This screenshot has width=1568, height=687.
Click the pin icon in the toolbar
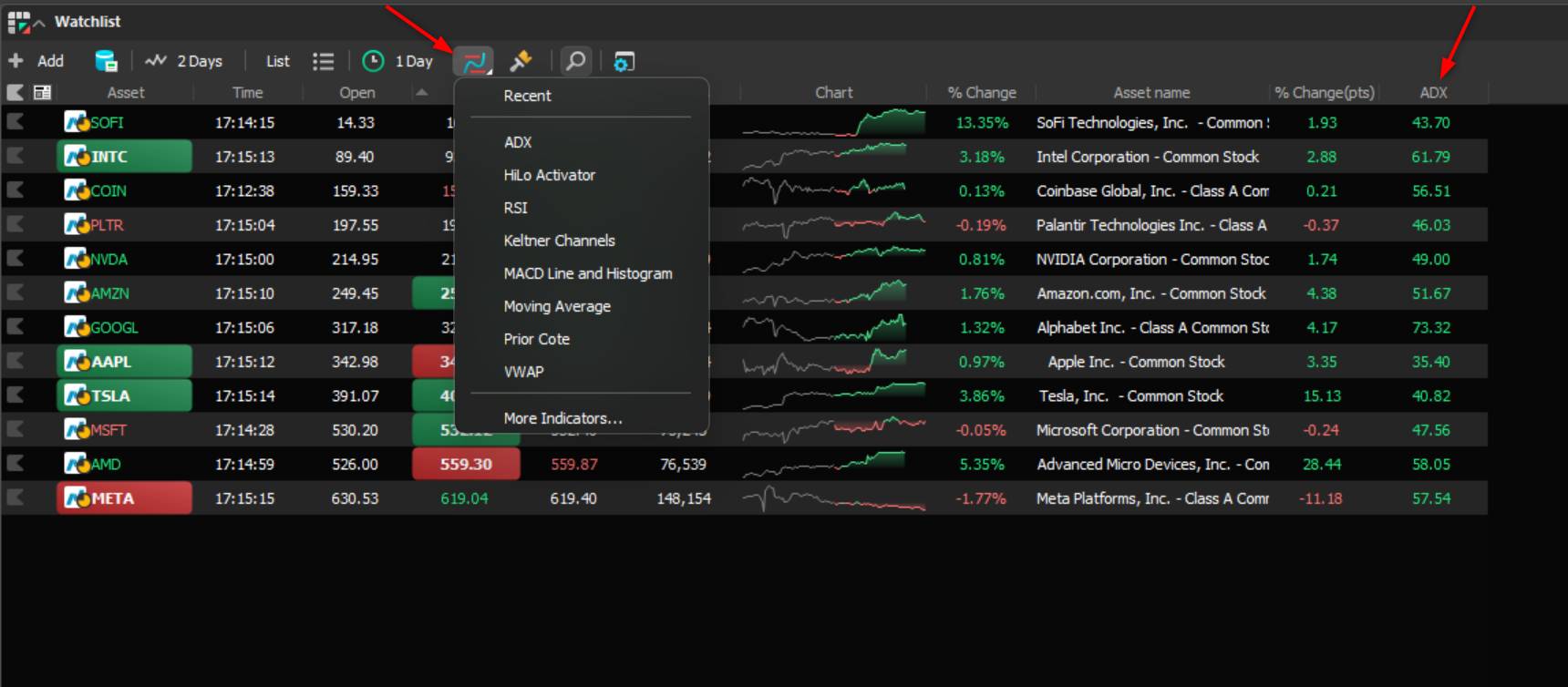(x=521, y=61)
